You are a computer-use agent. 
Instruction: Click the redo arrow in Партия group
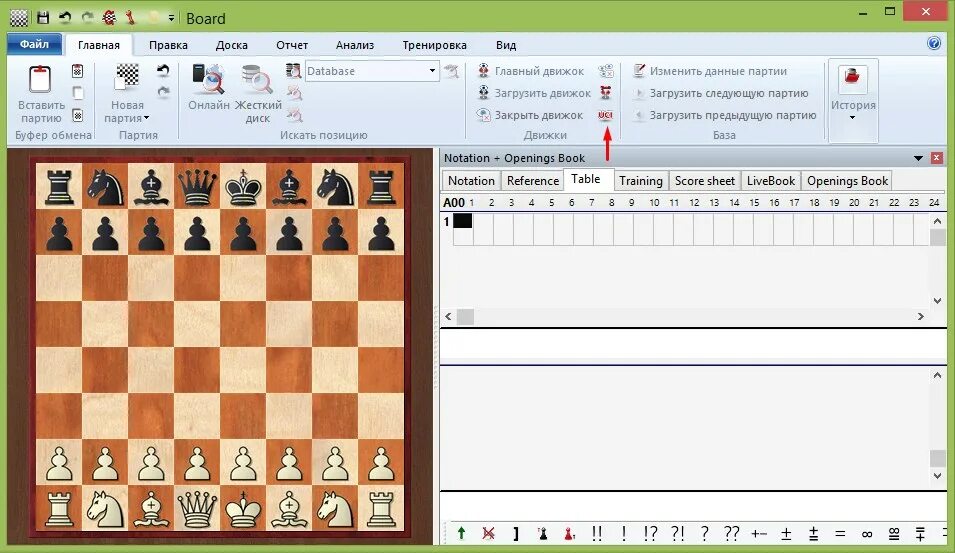pos(163,92)
